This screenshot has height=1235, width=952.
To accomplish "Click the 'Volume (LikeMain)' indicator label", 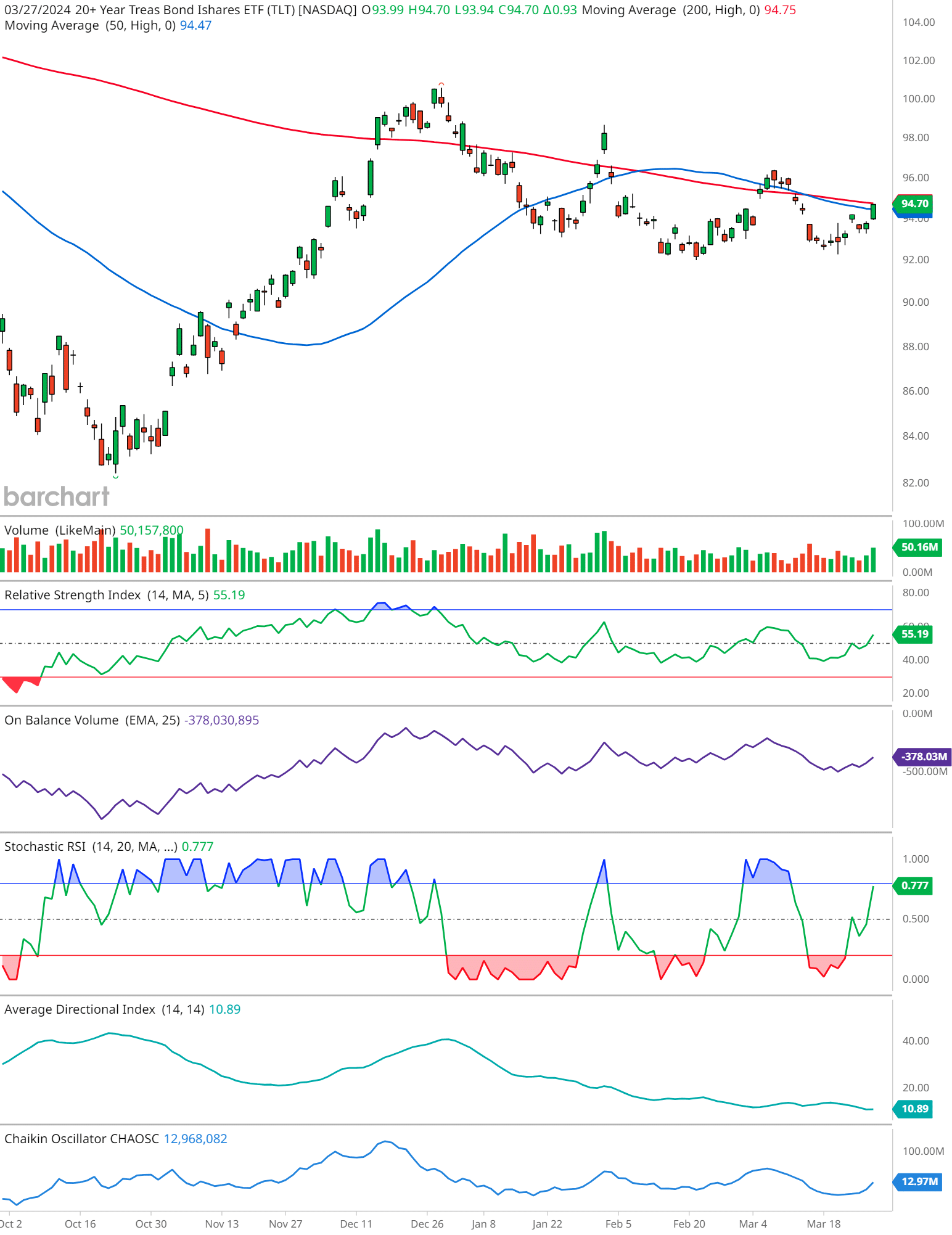I will (60, 530).
